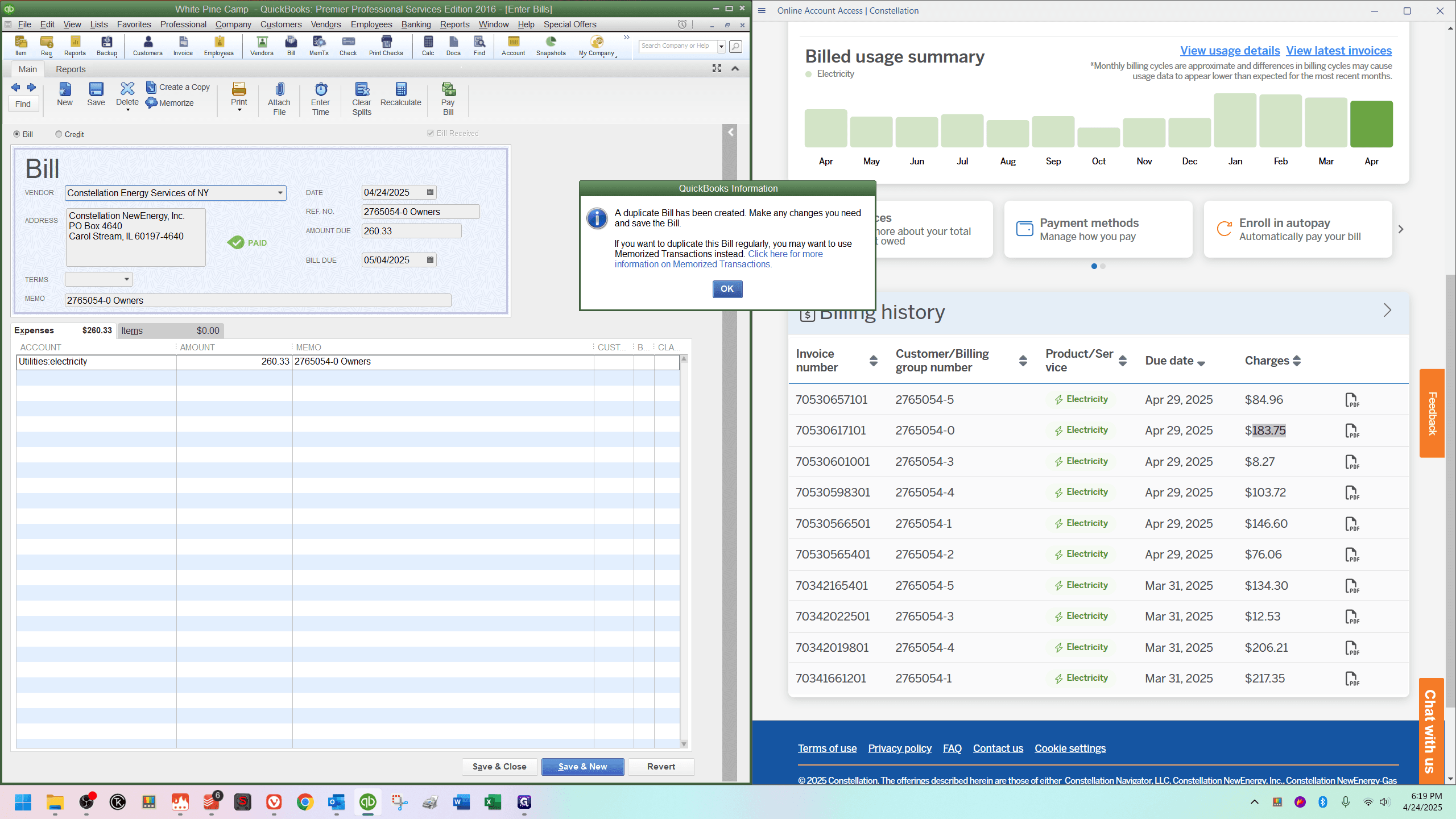Open the Excel icon in Windows taskbar

[x=493, y=802]
